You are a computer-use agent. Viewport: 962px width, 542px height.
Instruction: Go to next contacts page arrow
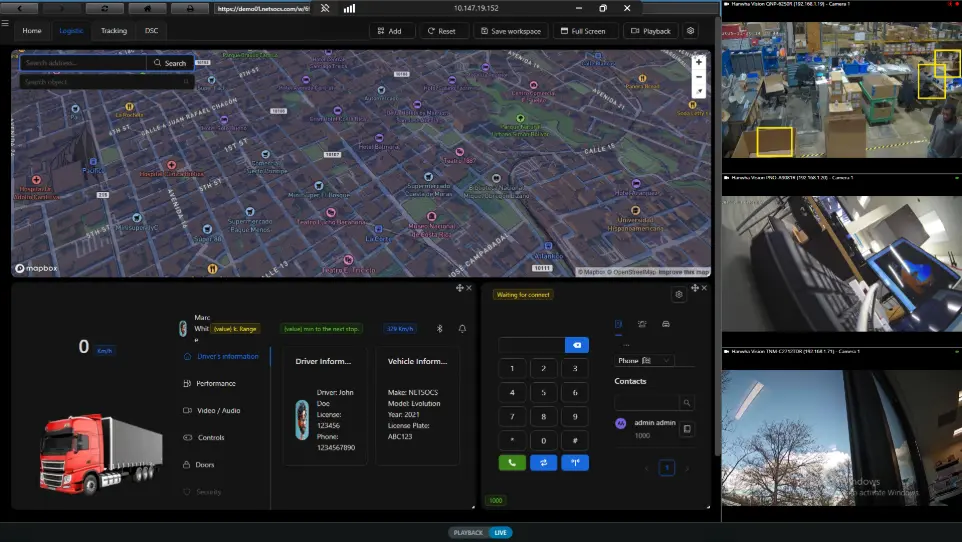[x=687, y=468]
